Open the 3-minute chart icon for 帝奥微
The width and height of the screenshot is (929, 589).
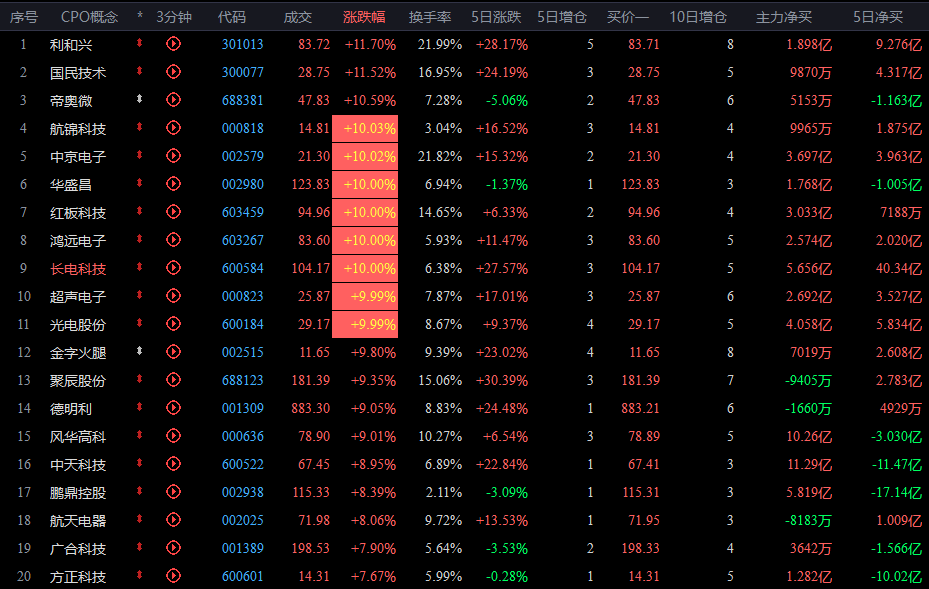tap(173, 100)
